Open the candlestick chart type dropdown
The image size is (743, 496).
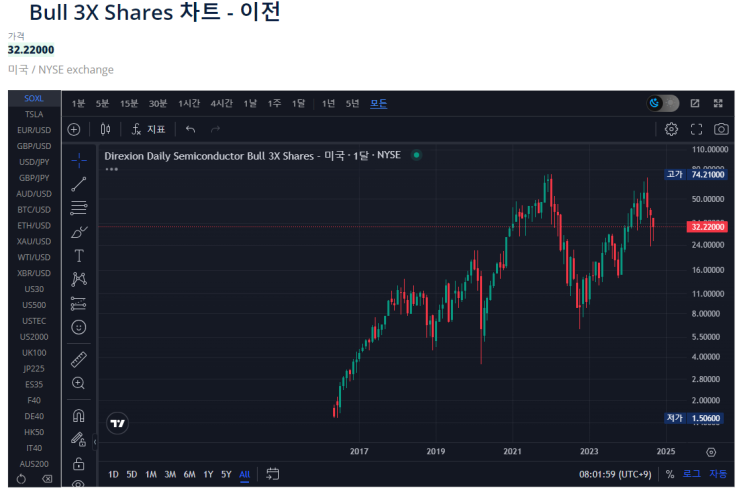point(106,129)
